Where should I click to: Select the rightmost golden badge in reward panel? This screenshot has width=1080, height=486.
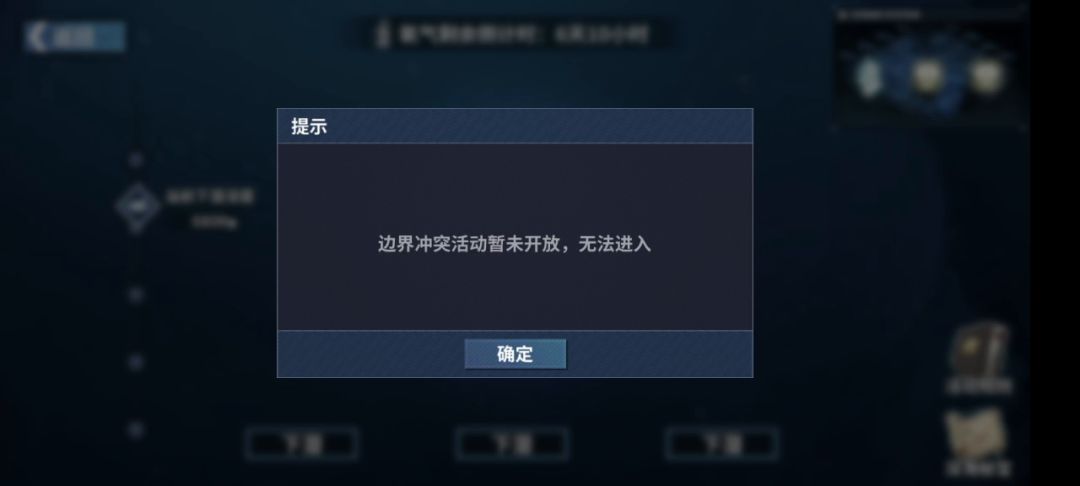(986, 76)
